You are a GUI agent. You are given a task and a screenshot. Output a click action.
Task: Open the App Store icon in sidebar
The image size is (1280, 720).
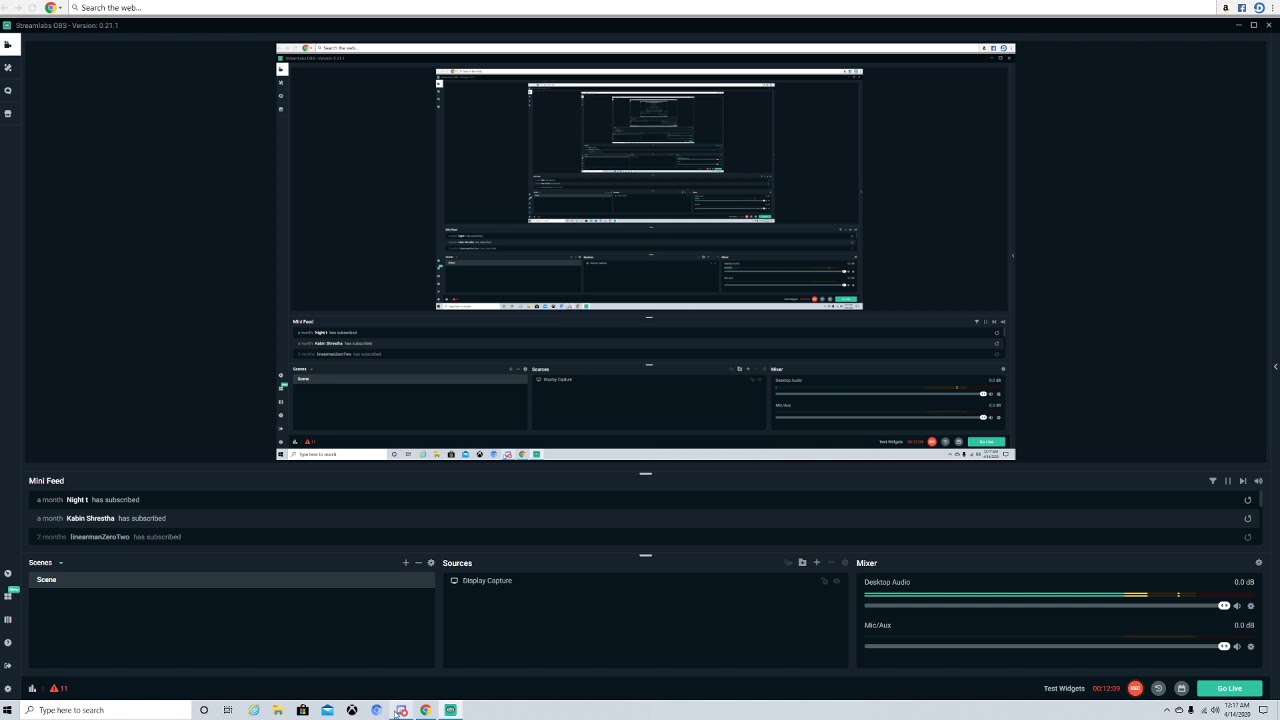8,114
